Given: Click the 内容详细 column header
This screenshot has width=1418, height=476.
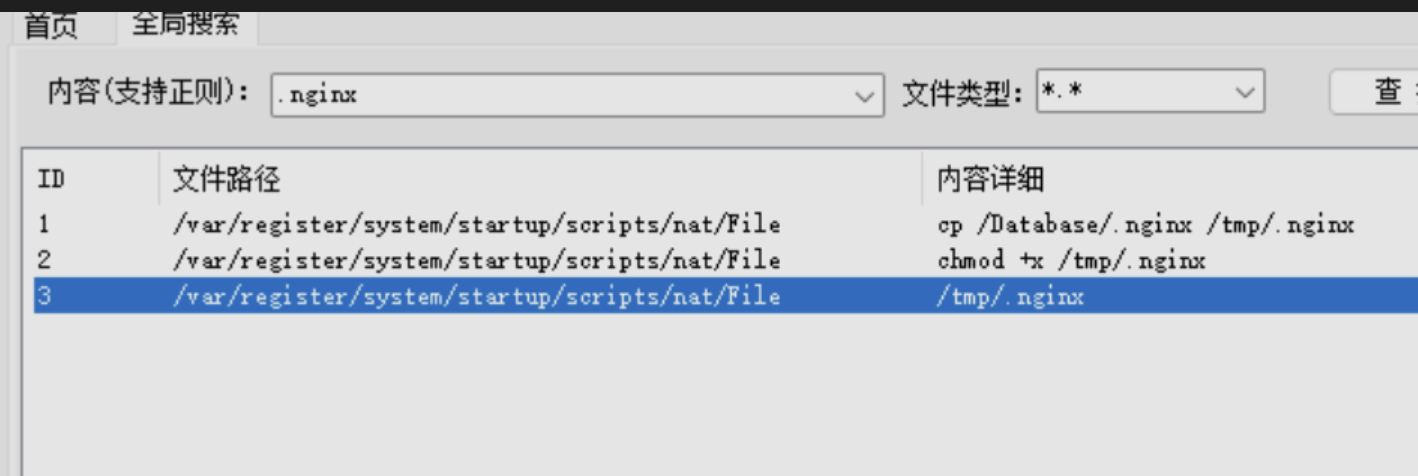Looking at the screenshot, I should coord(990,179).
